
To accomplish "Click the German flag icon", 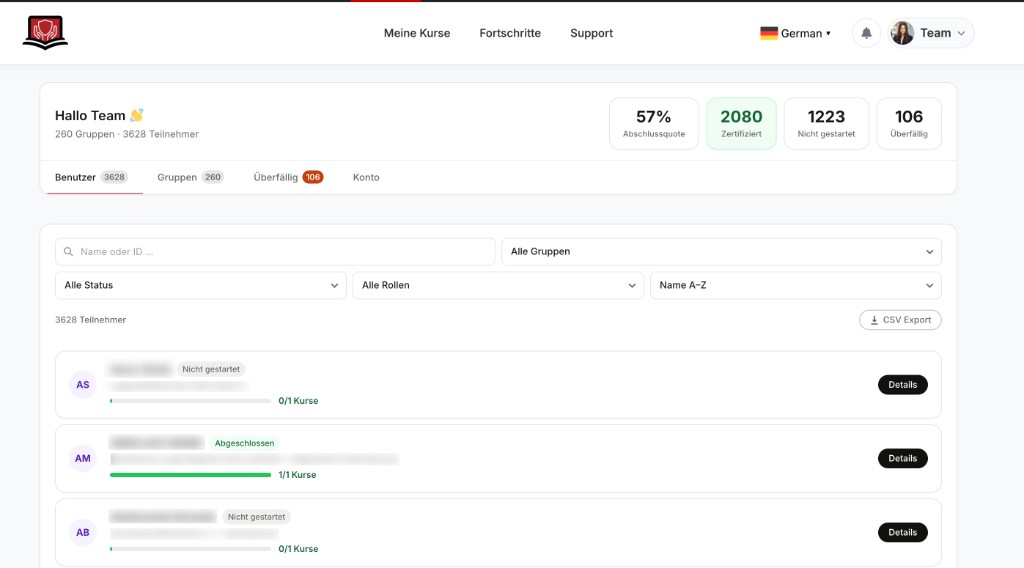I will (x=769, y=33).
